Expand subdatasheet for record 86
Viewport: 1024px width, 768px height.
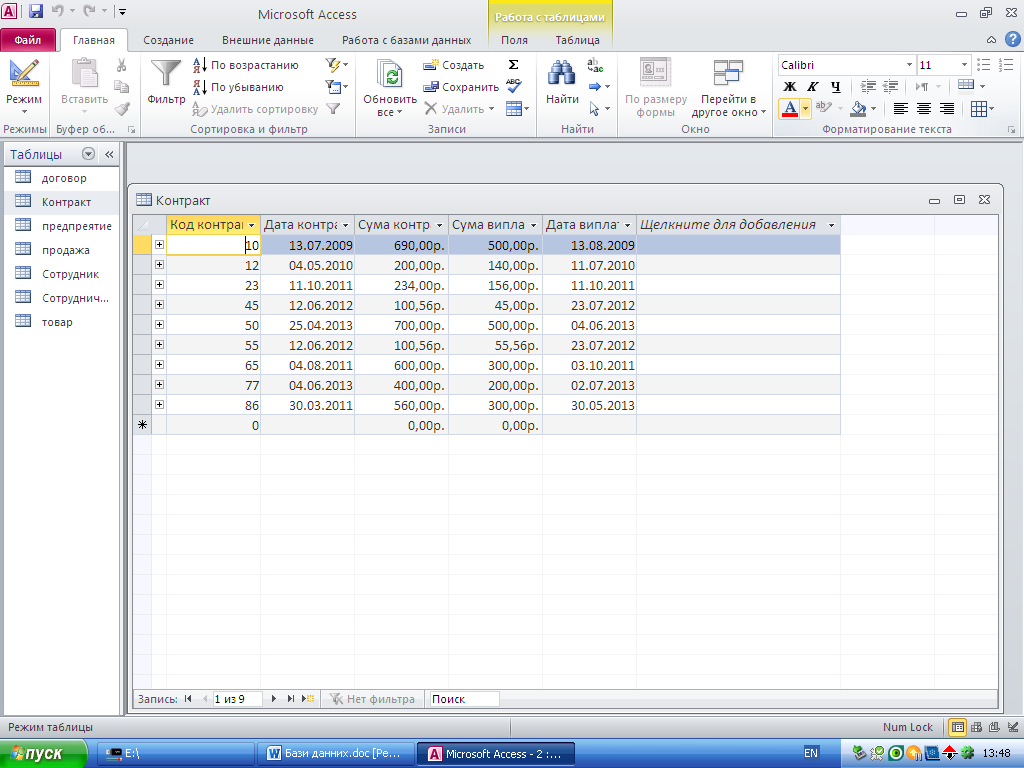click(x=159, y=404)
